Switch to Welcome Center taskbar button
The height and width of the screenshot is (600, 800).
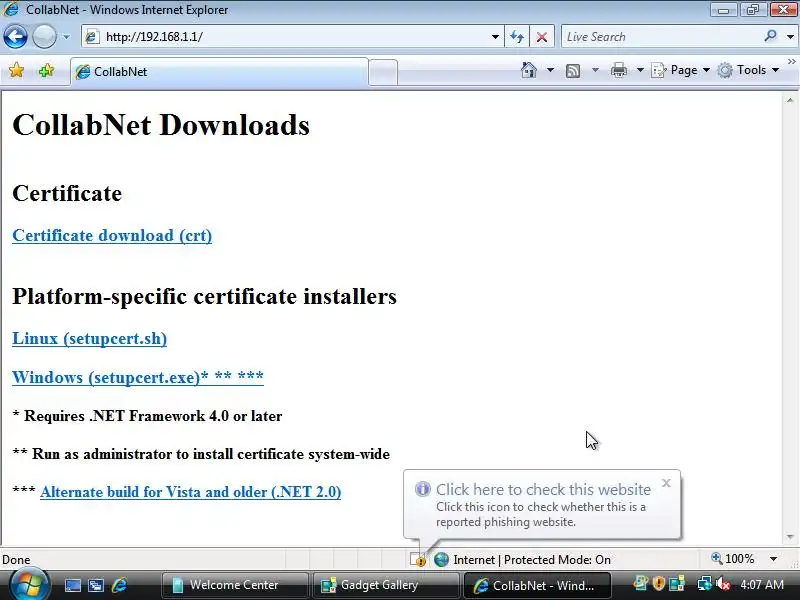coord(235,585)
